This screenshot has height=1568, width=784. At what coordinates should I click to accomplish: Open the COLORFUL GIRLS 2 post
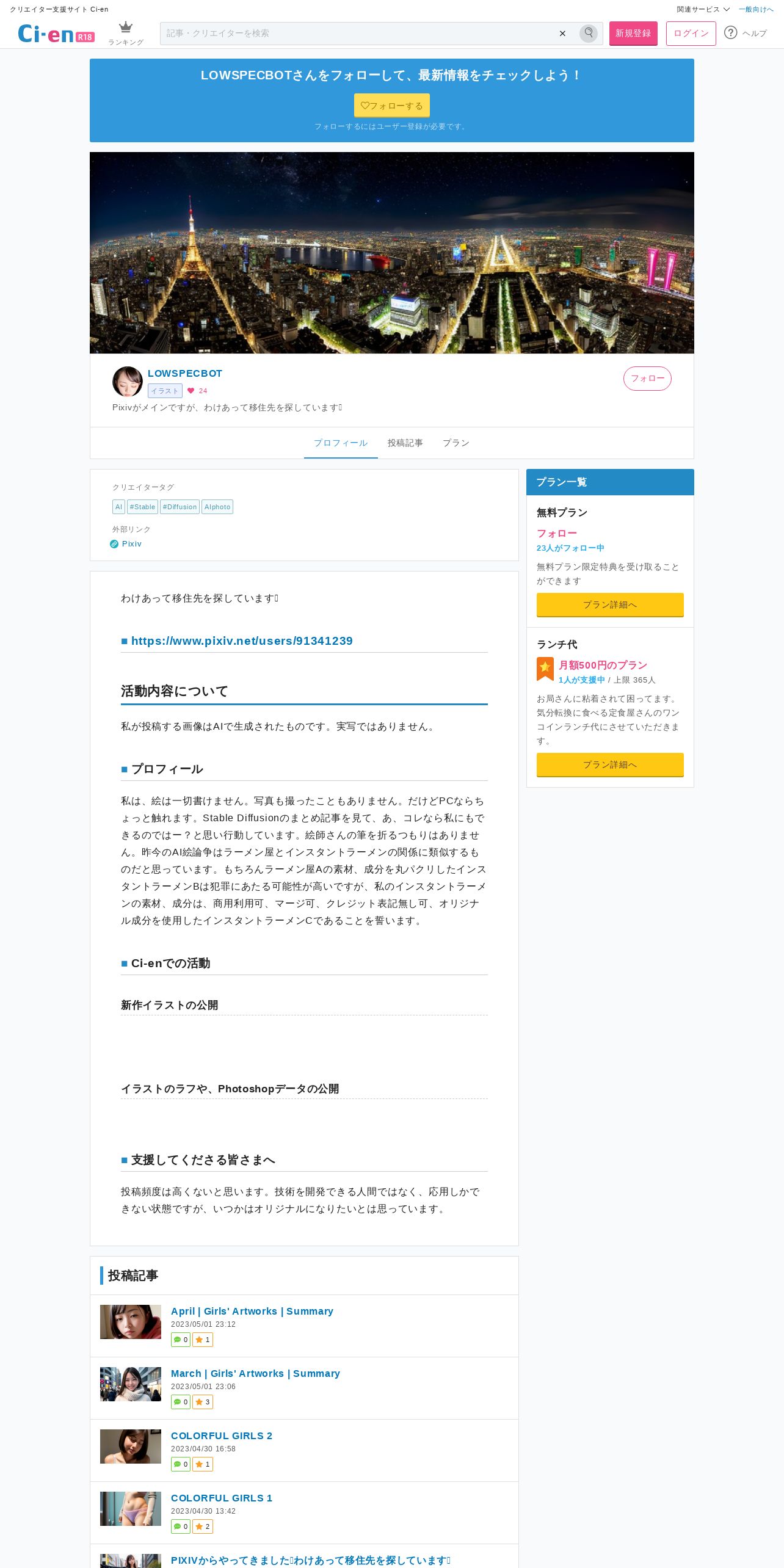tap(222, 1436)
